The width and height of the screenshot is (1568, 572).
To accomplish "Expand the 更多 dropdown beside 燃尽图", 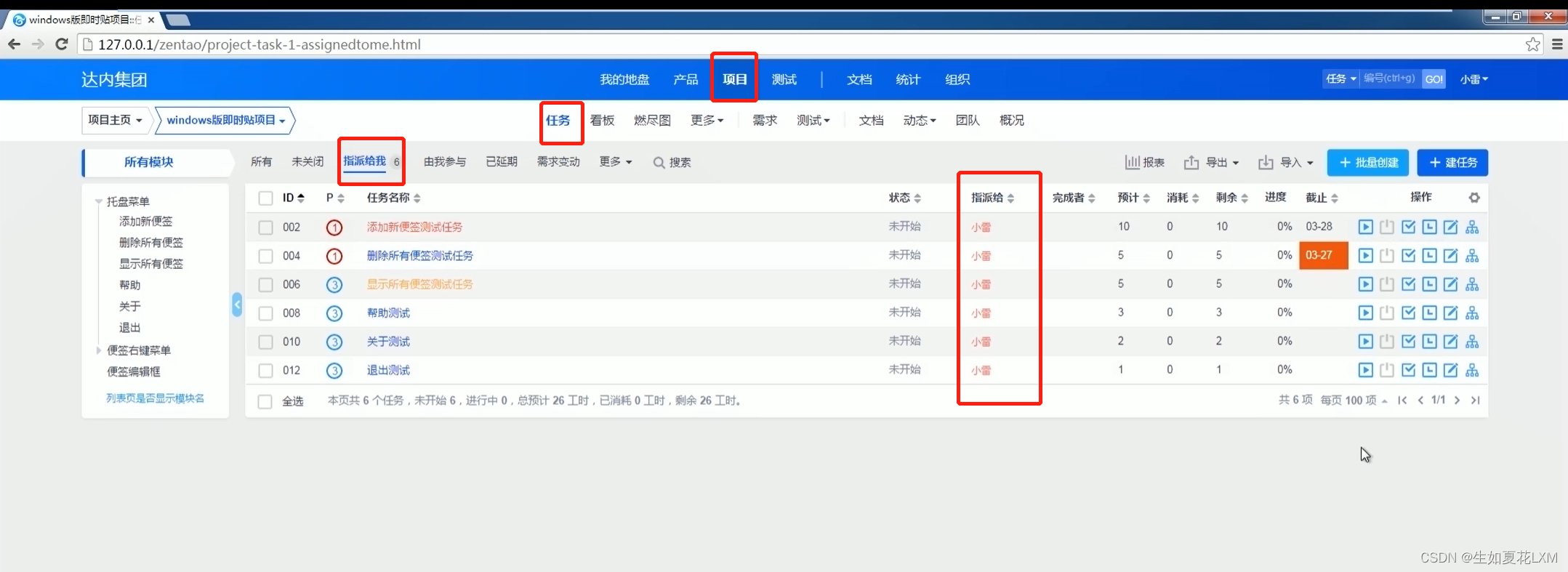I will [x=707, y=120].
